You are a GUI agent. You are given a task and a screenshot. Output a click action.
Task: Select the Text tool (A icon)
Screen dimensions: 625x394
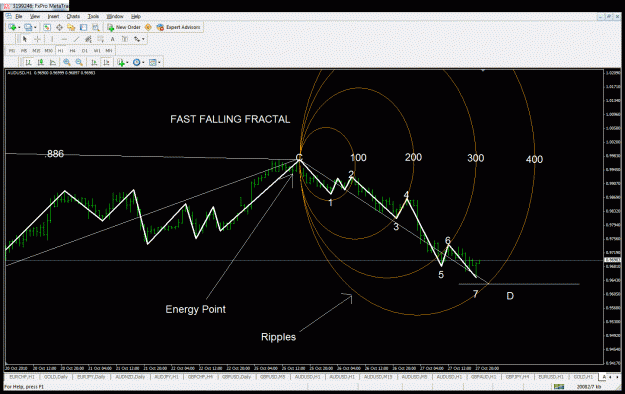[x=112, y=39]
